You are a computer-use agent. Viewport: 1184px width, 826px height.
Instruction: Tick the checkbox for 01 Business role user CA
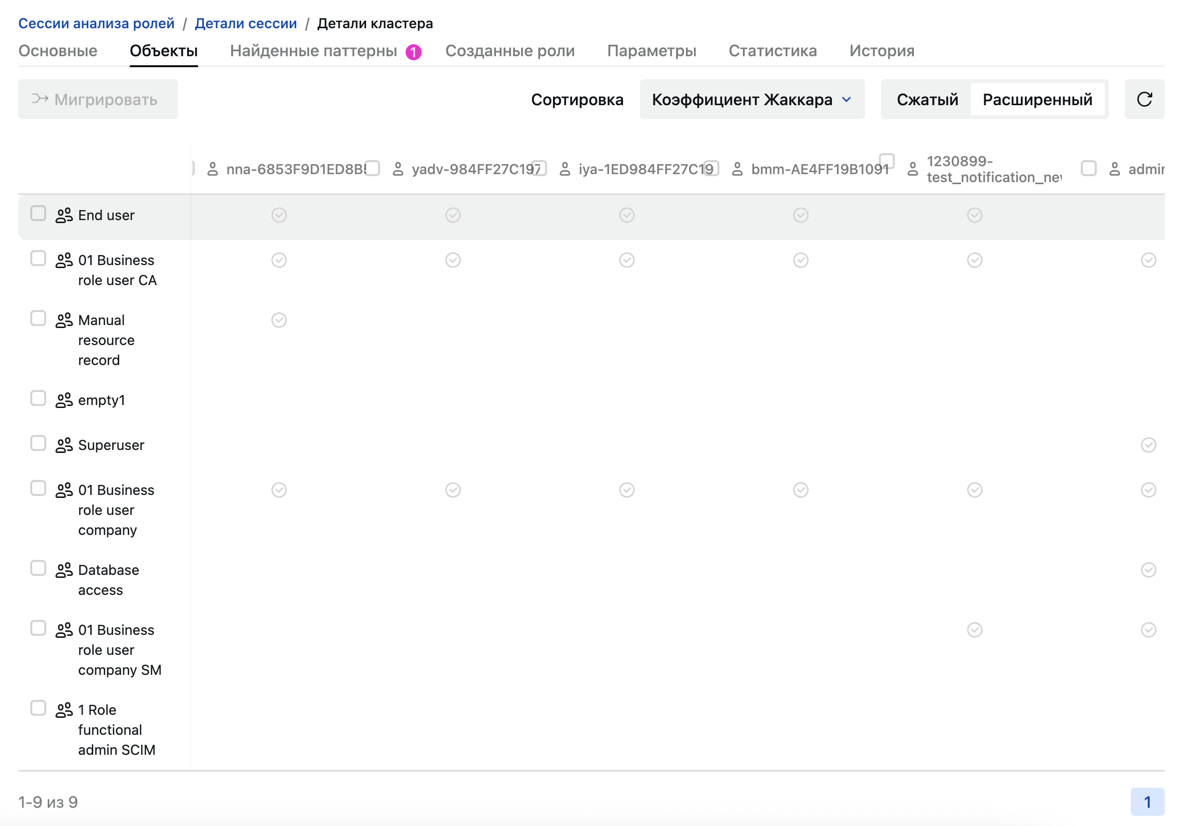[x=38, y=258]
